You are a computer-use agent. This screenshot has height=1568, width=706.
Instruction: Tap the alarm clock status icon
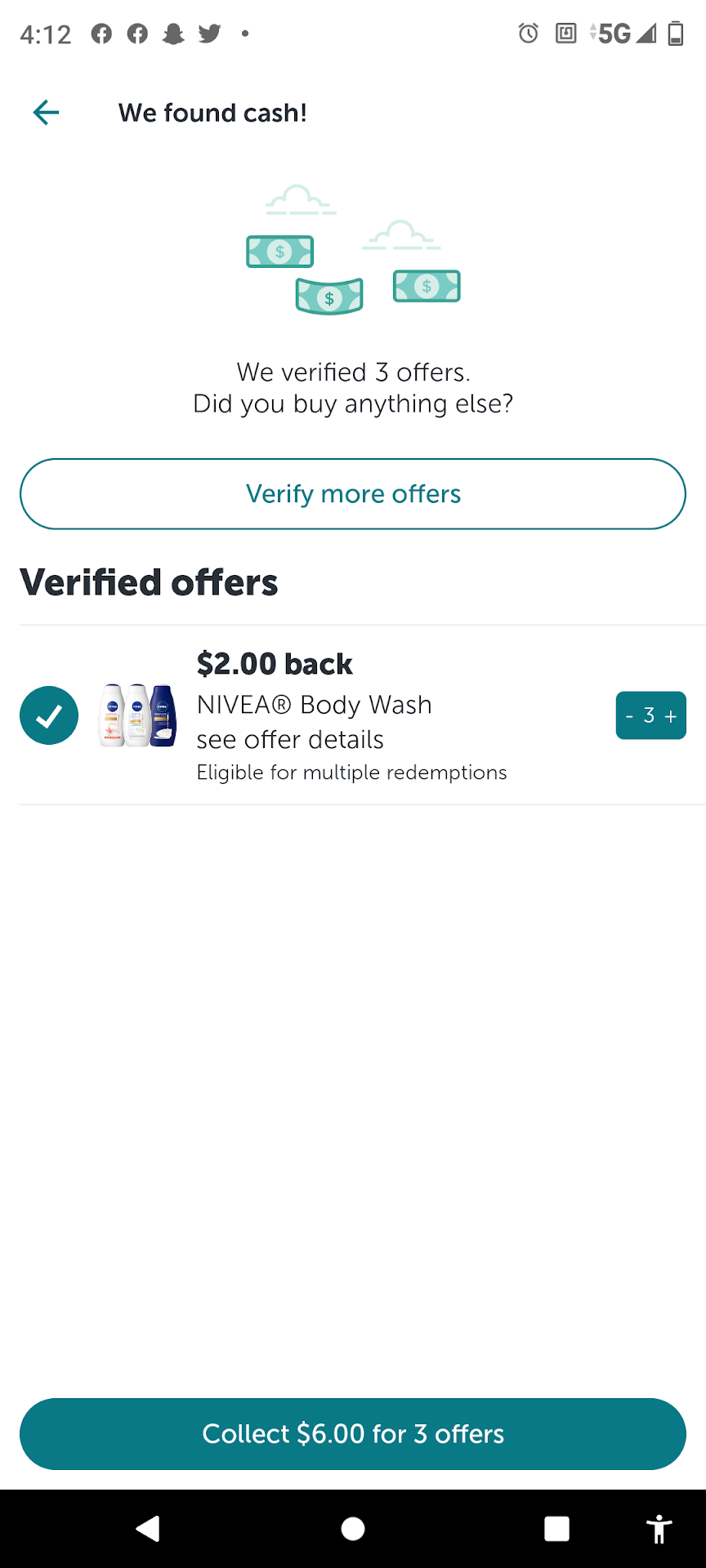529,33
